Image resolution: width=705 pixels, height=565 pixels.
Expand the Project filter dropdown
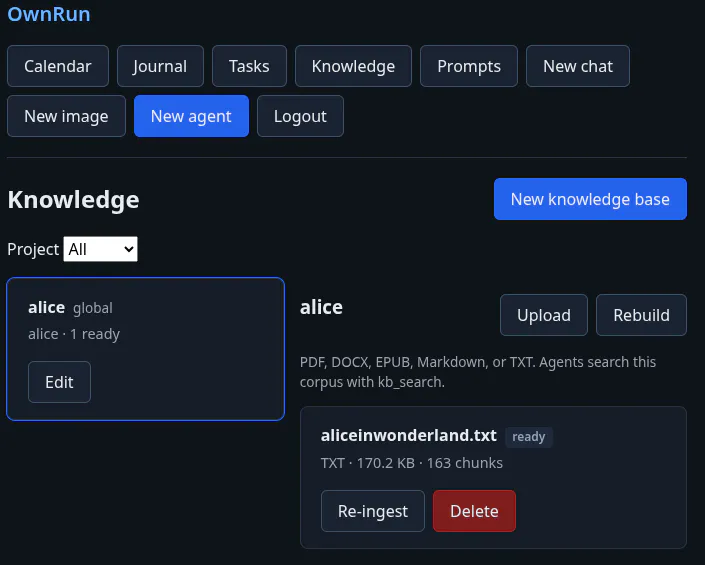[100, 249]
